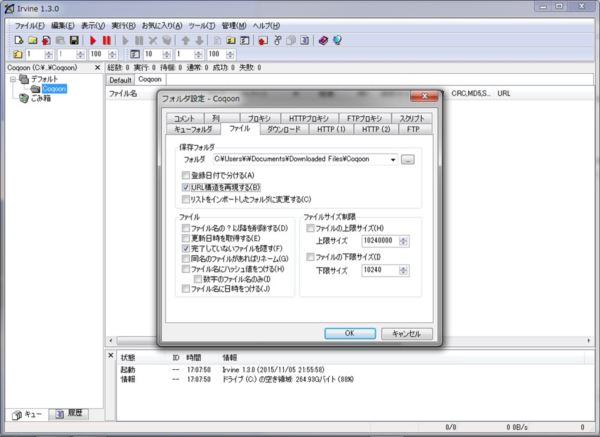This screenshot has height=437, width=600.
Task: Switch to the 履歴 tab at bottom left
Action: click(70, 414)
